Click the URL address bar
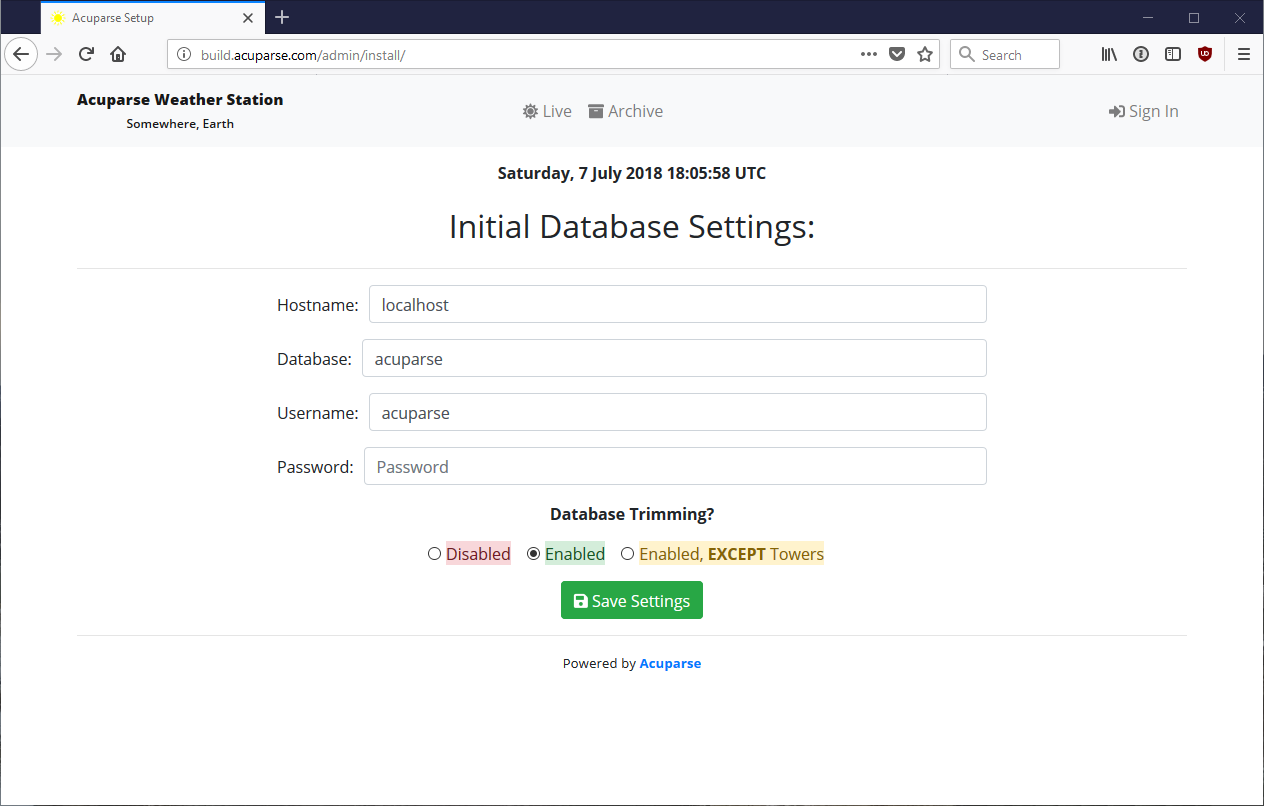 (x=553, y=54)
